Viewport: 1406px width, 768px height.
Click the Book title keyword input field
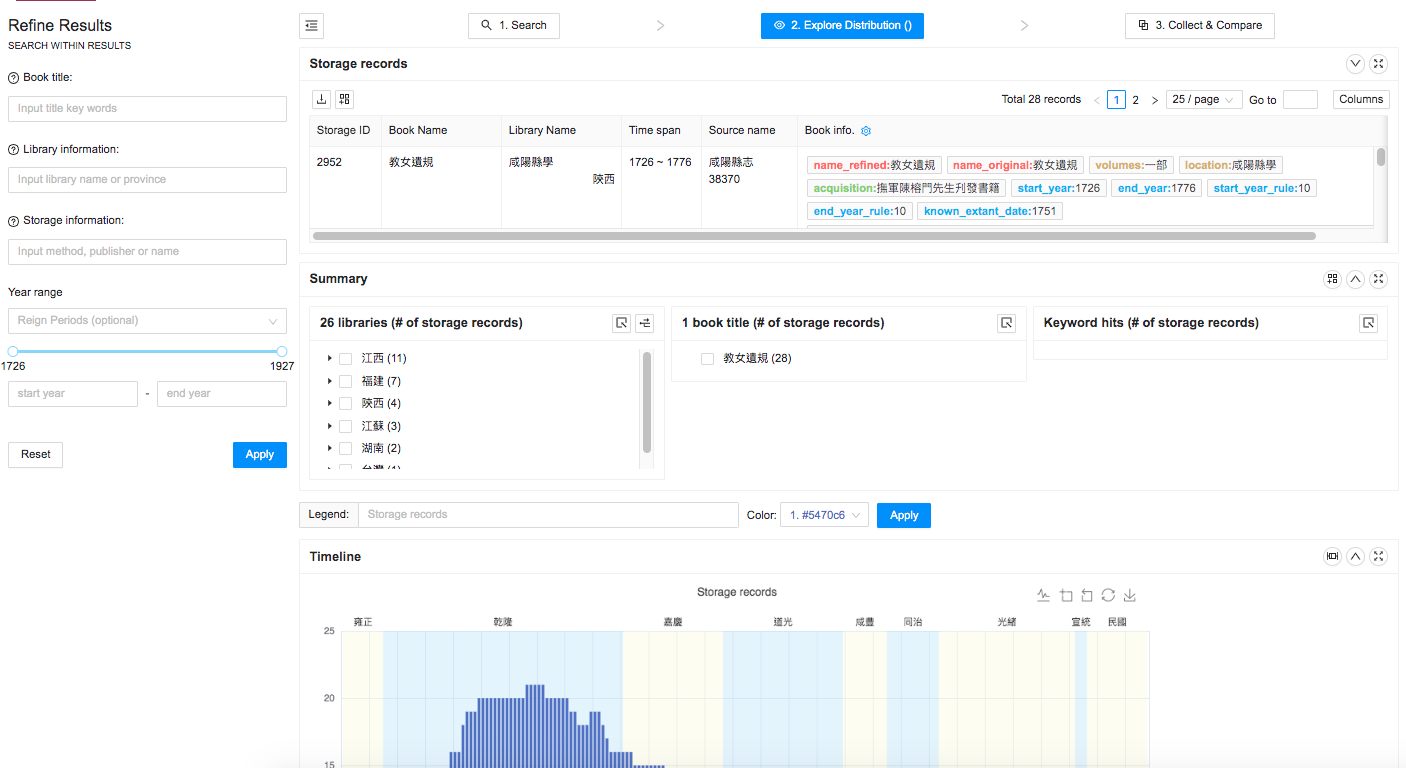[x=147, y=109]
